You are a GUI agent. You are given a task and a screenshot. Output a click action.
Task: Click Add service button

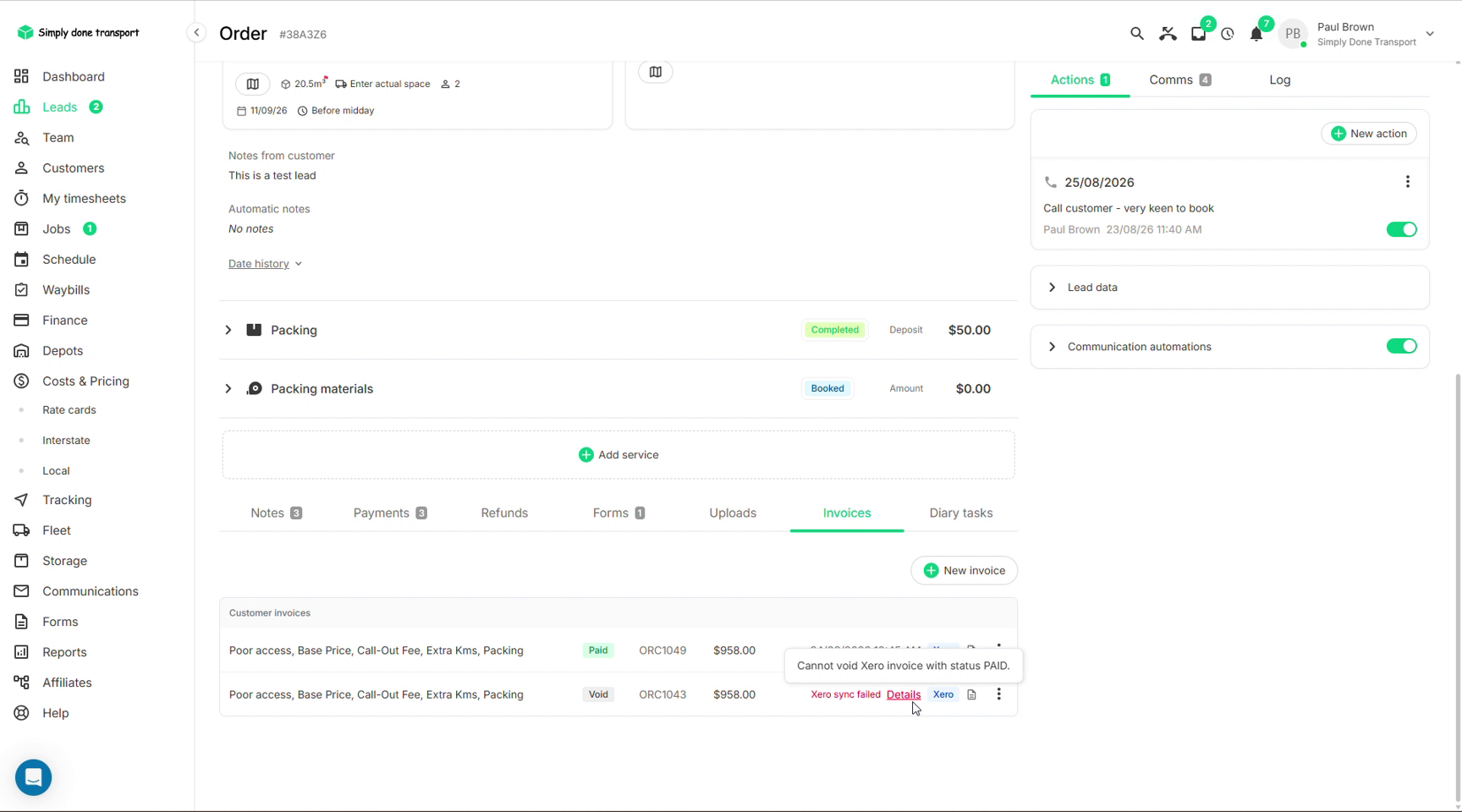pos(618,455)
